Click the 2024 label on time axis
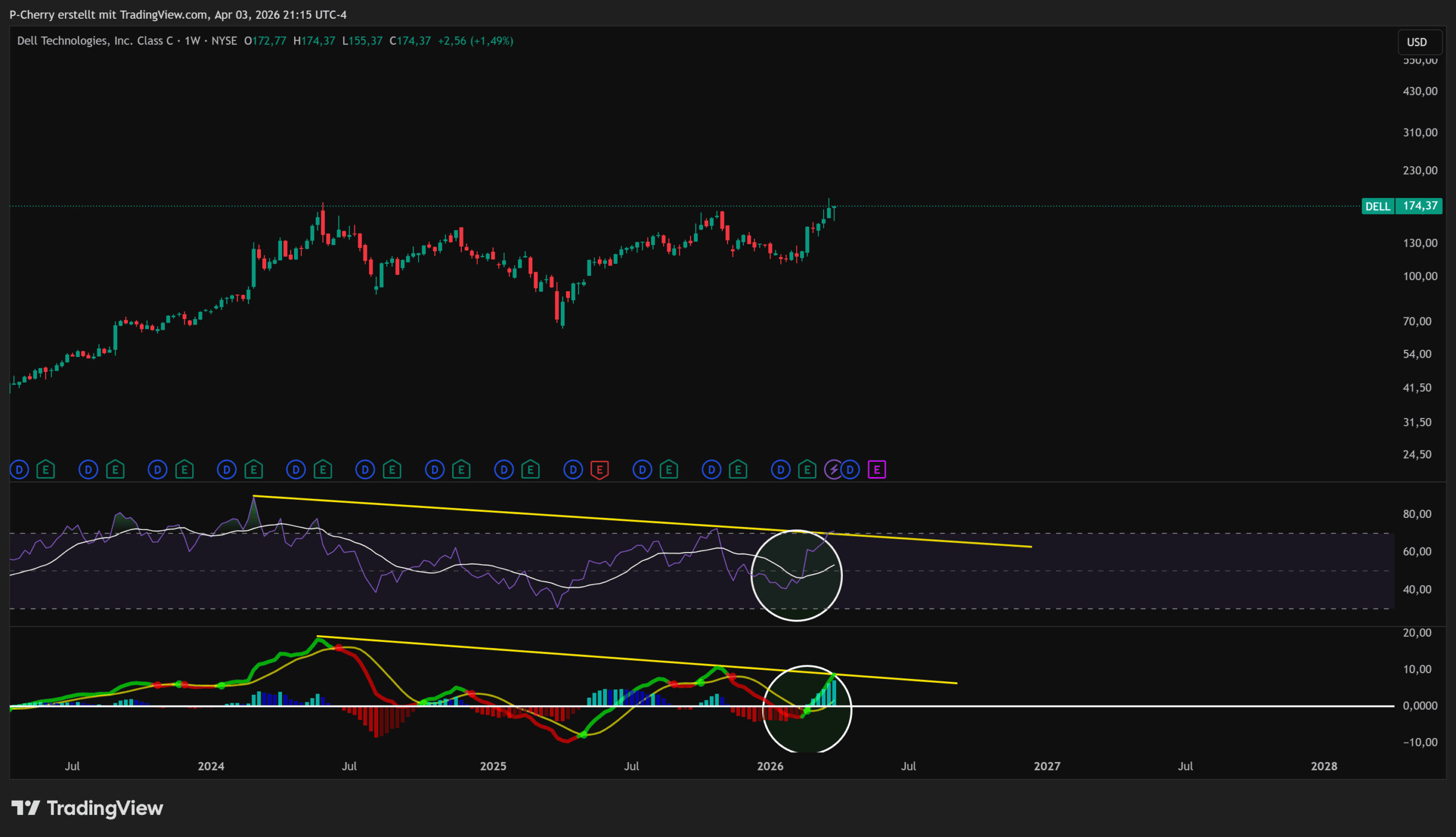The image size is (1456, 837). (211, 766)
